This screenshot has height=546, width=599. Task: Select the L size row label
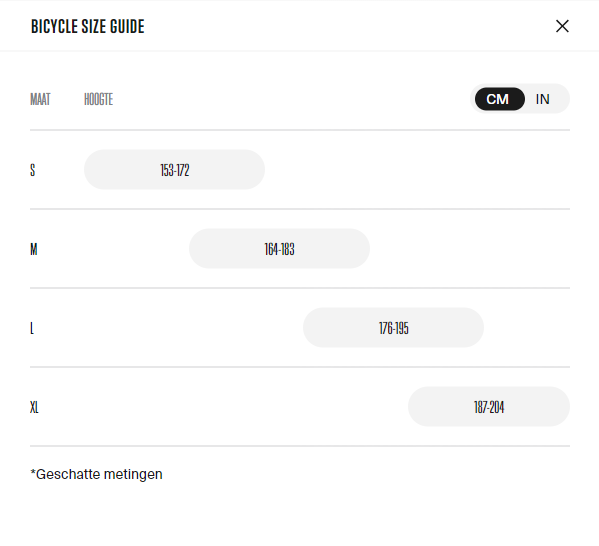click(32, 328)
